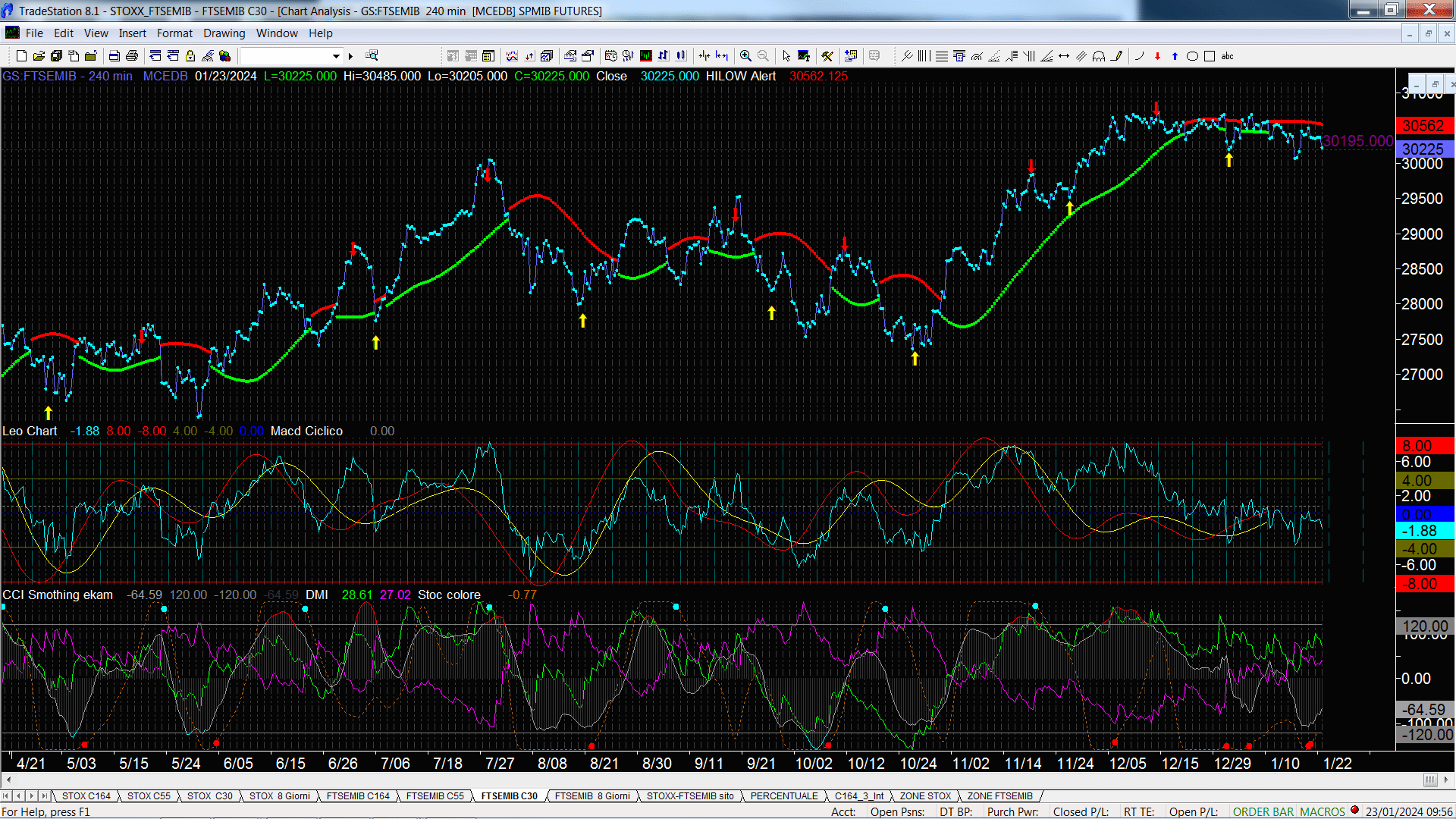Expand bar spacing icon
Viewport: 1456px width, 819px height.
click(722, 56)
